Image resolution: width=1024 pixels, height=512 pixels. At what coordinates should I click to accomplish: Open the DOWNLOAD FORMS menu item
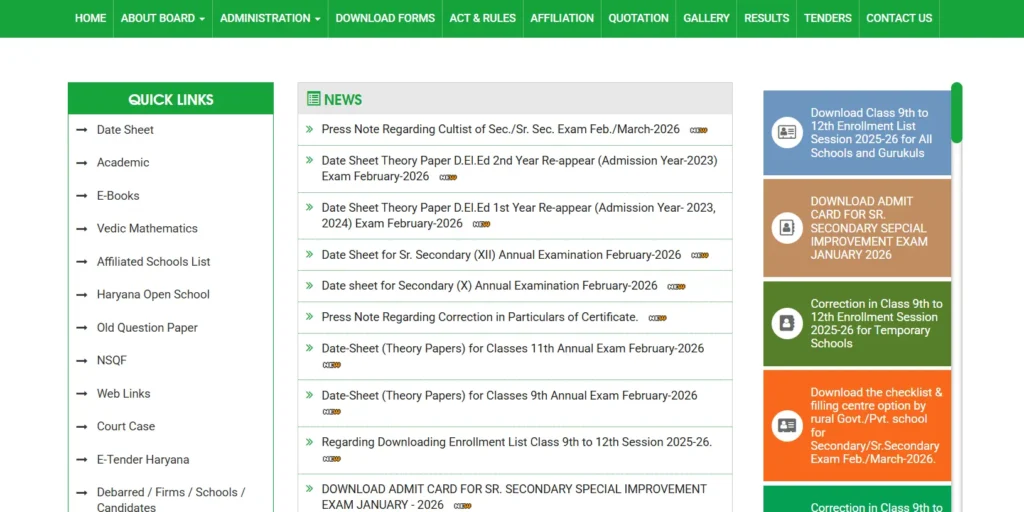[385, 18]
